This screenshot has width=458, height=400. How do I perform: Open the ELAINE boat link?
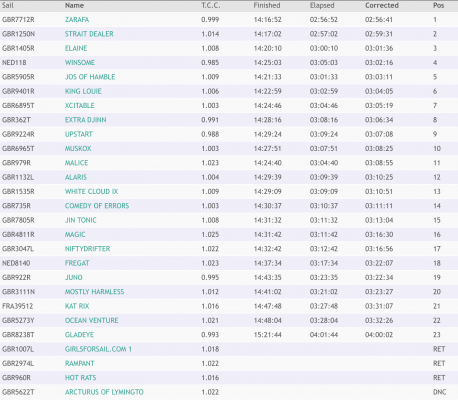coord(76,48)
